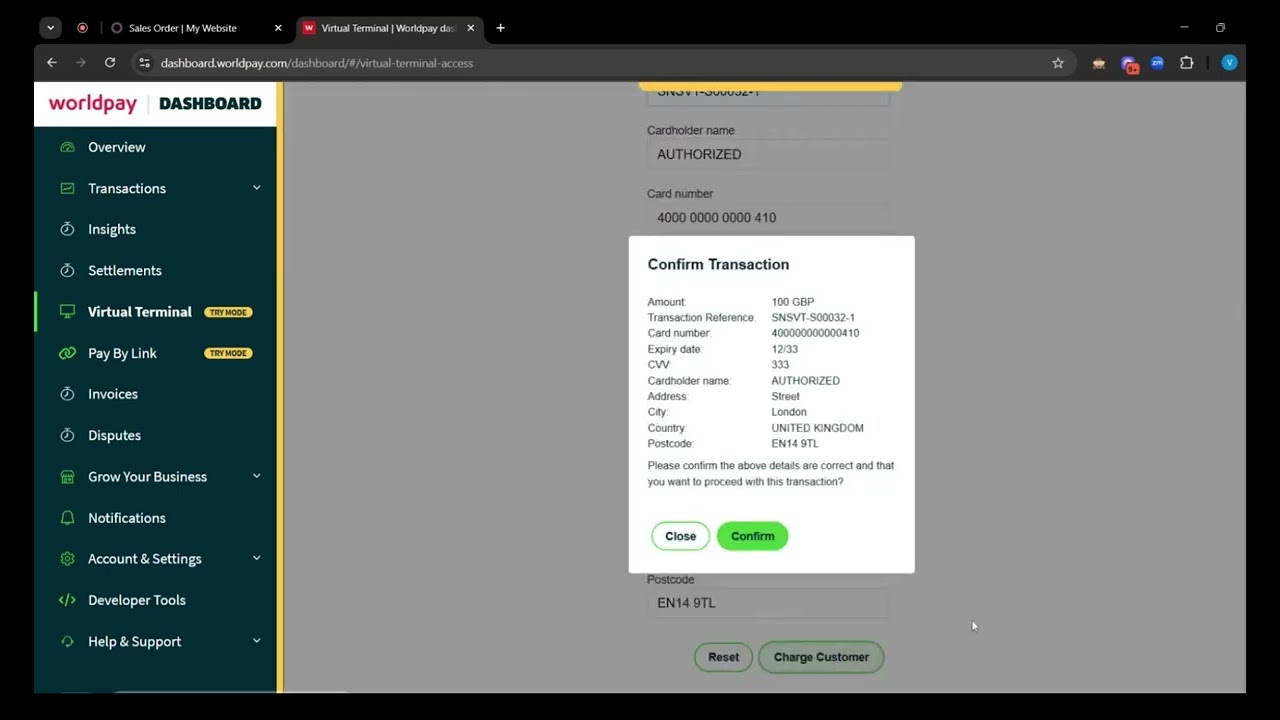Click the Charge Customer button
Screen dimensions: 1280x720
[821, 657]
